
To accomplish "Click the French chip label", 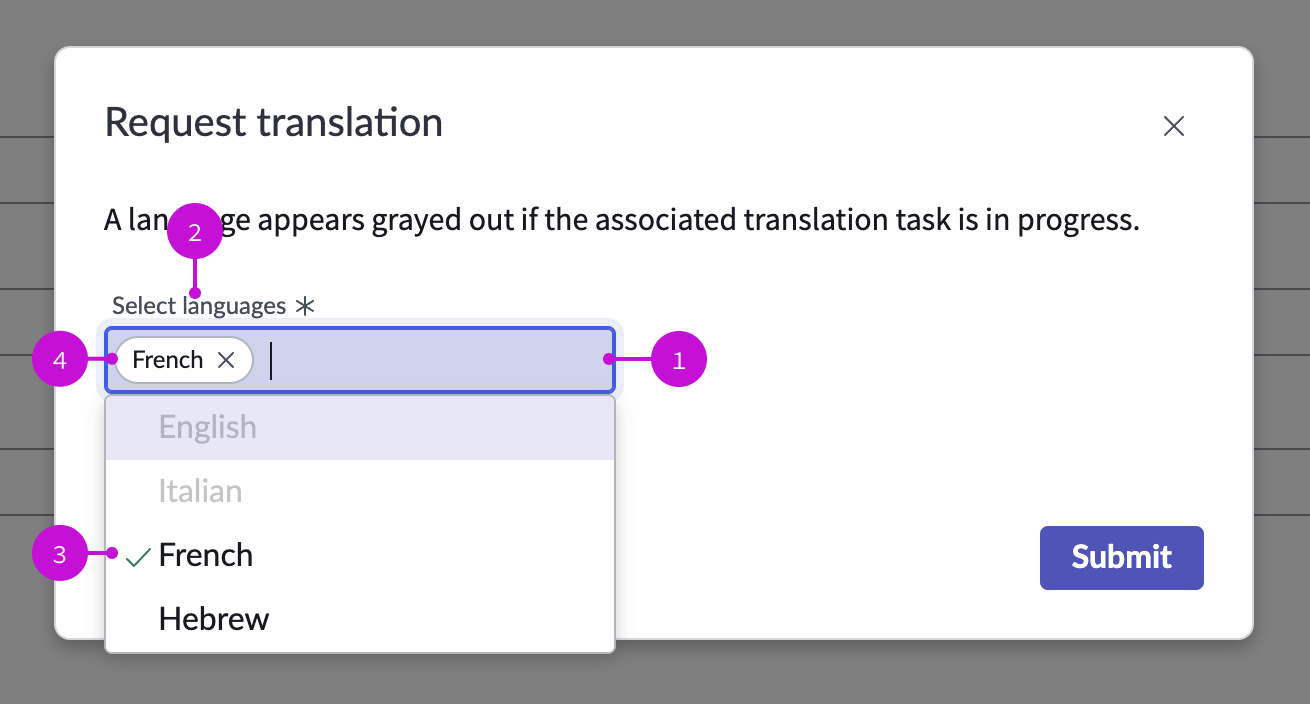I will point(168,359).
